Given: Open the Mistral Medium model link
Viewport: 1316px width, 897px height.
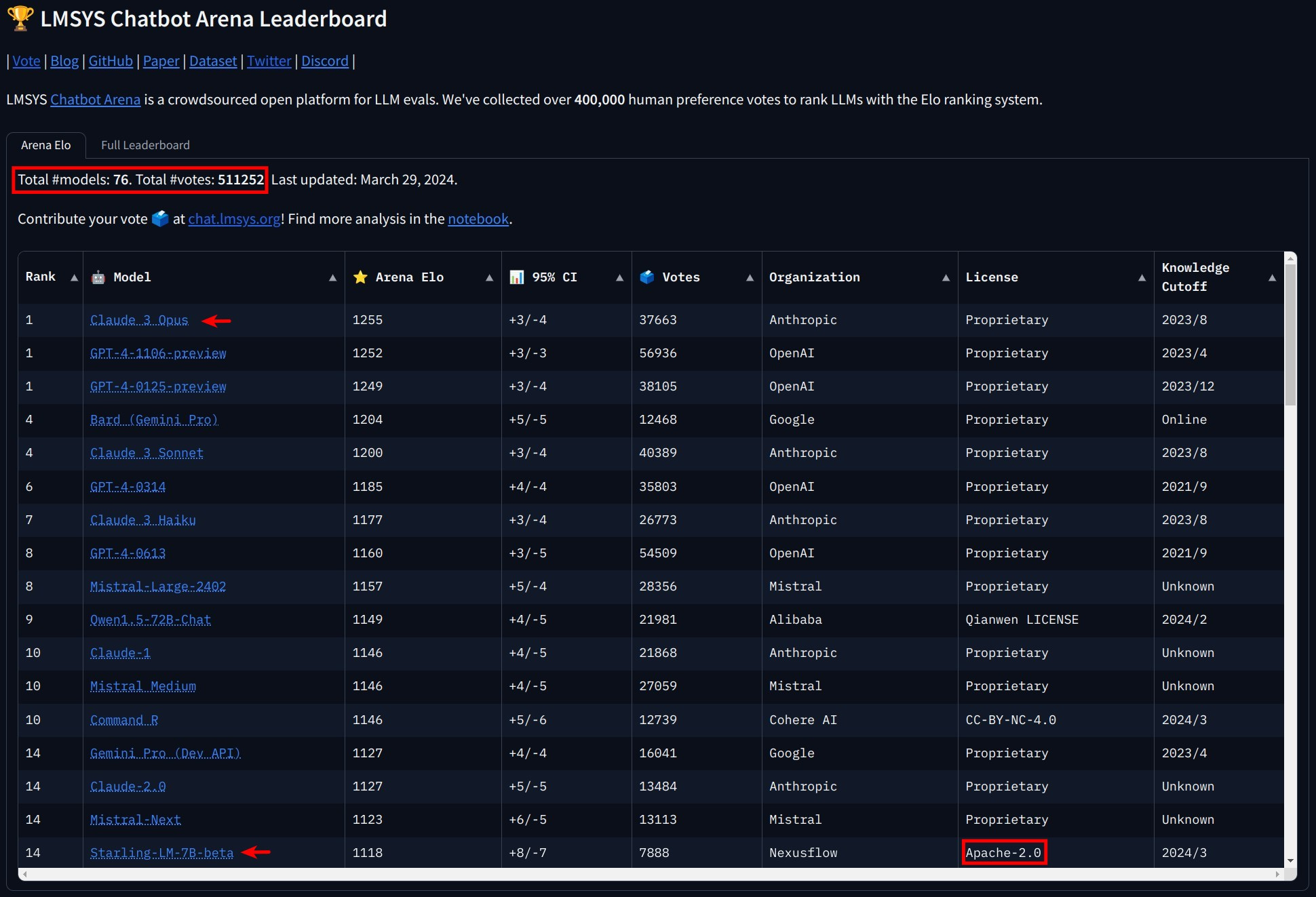Looking at the screenshot, I should (x=143, y=686).
